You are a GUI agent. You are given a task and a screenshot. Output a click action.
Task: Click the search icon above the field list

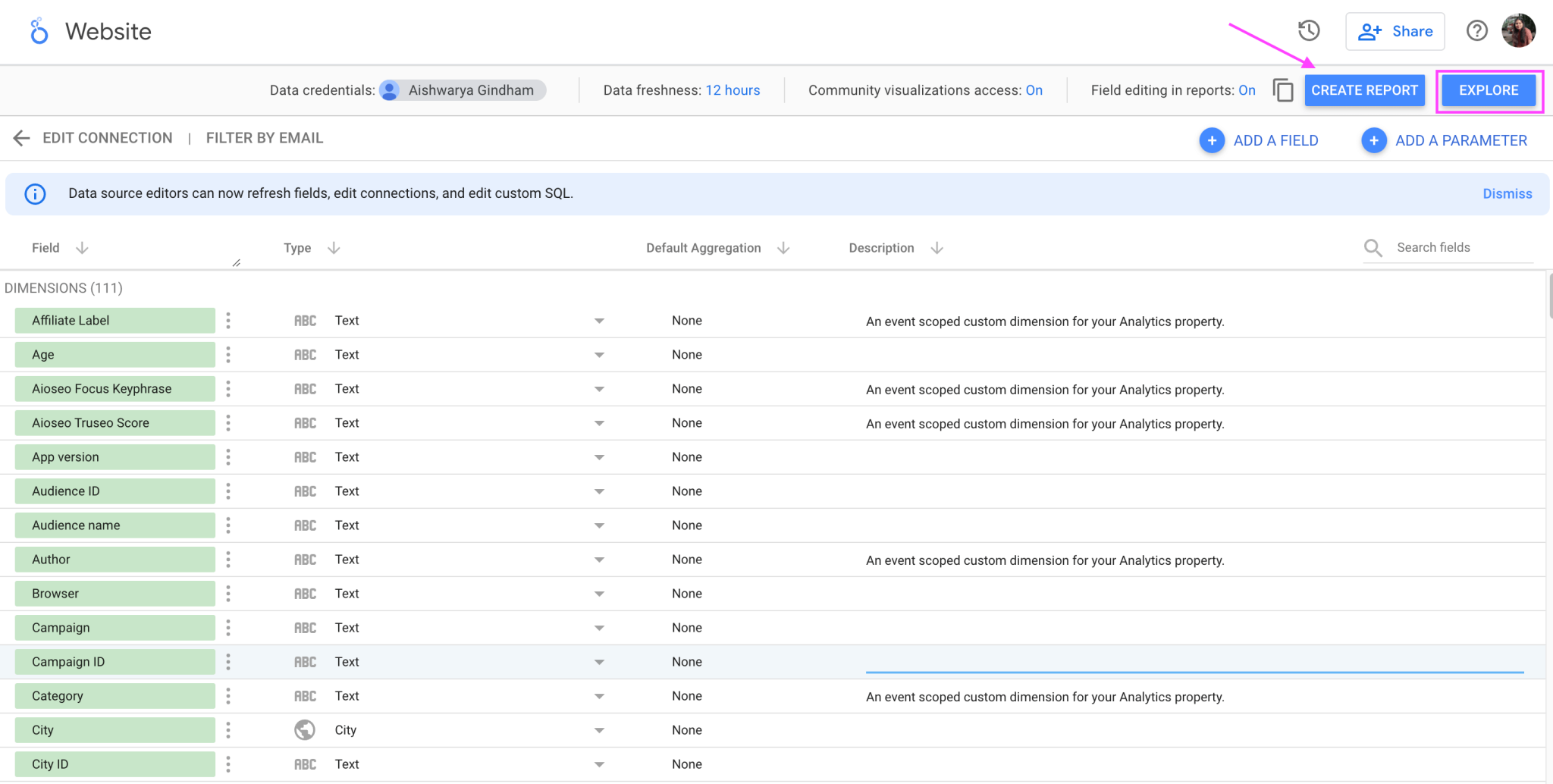tap(1373, 247)
